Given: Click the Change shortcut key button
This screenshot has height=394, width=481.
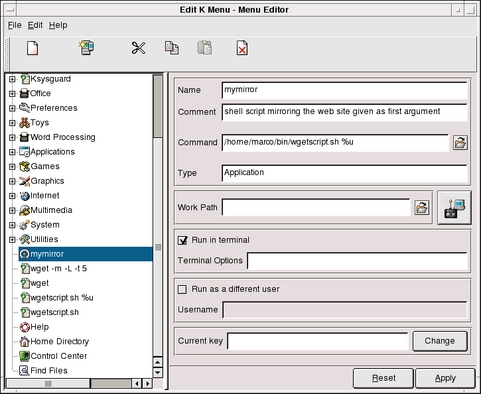Looking at the screenshot, I should [x=440, y=341].
